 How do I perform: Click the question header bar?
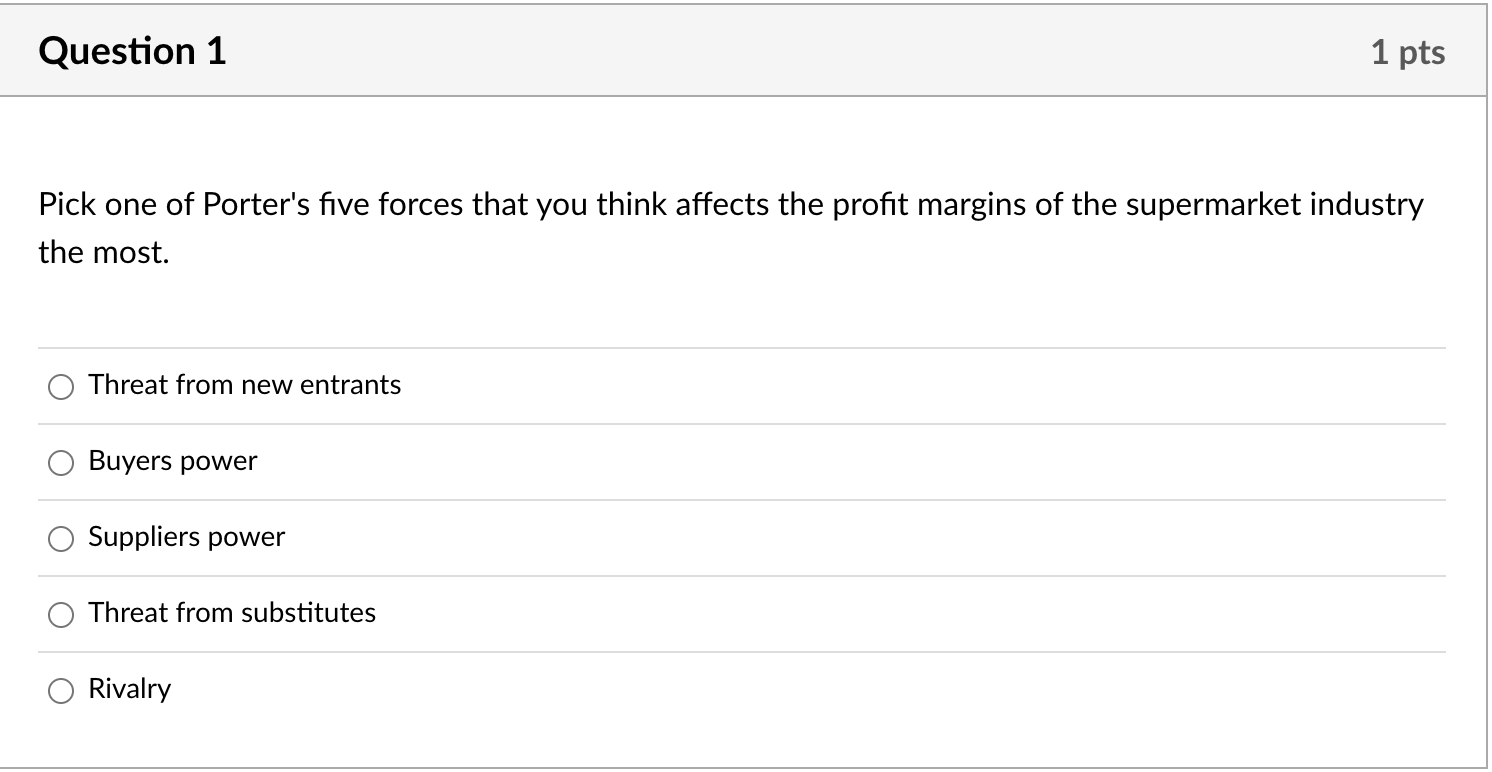pyautogui.click(x=746, y=50)
